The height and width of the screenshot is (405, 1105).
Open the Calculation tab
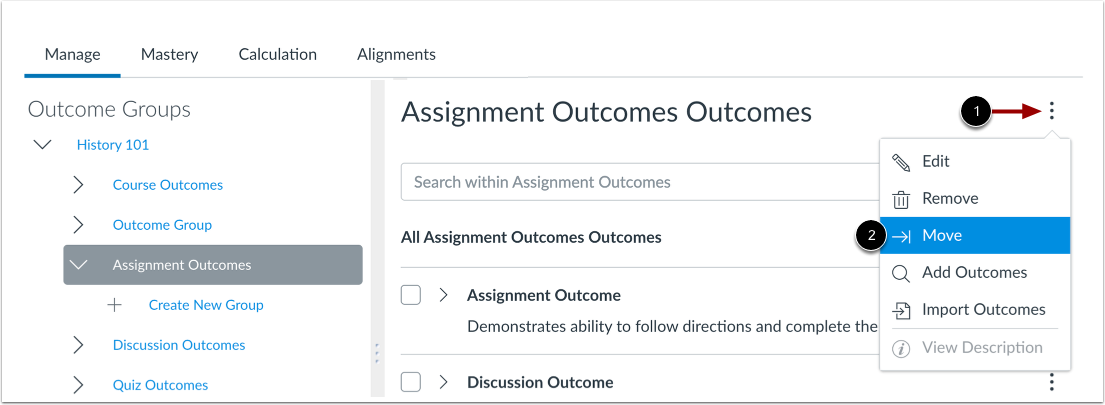pos(277,54)
